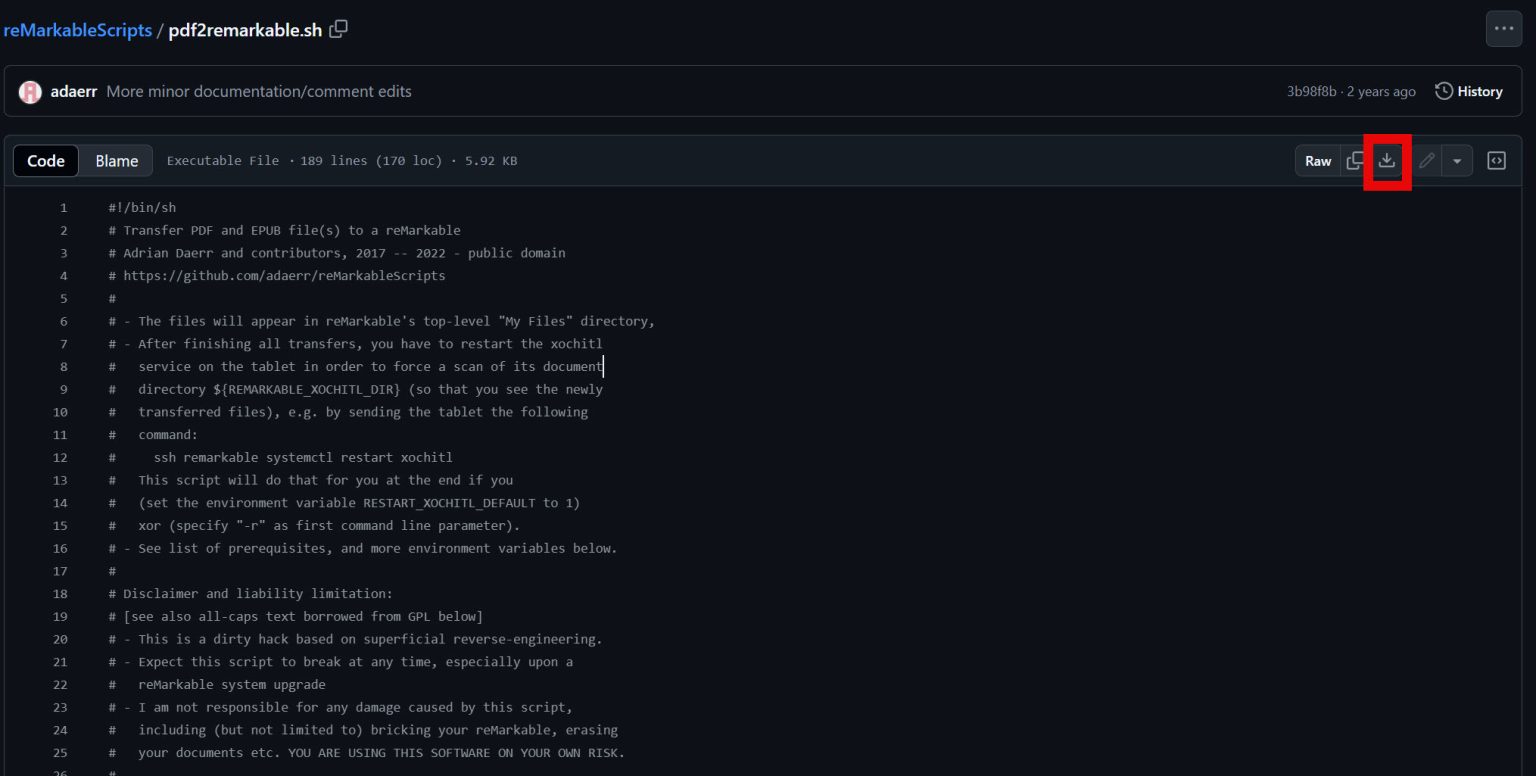Select the Code view
Viewport: 1536px width, 776px height.
46,160
